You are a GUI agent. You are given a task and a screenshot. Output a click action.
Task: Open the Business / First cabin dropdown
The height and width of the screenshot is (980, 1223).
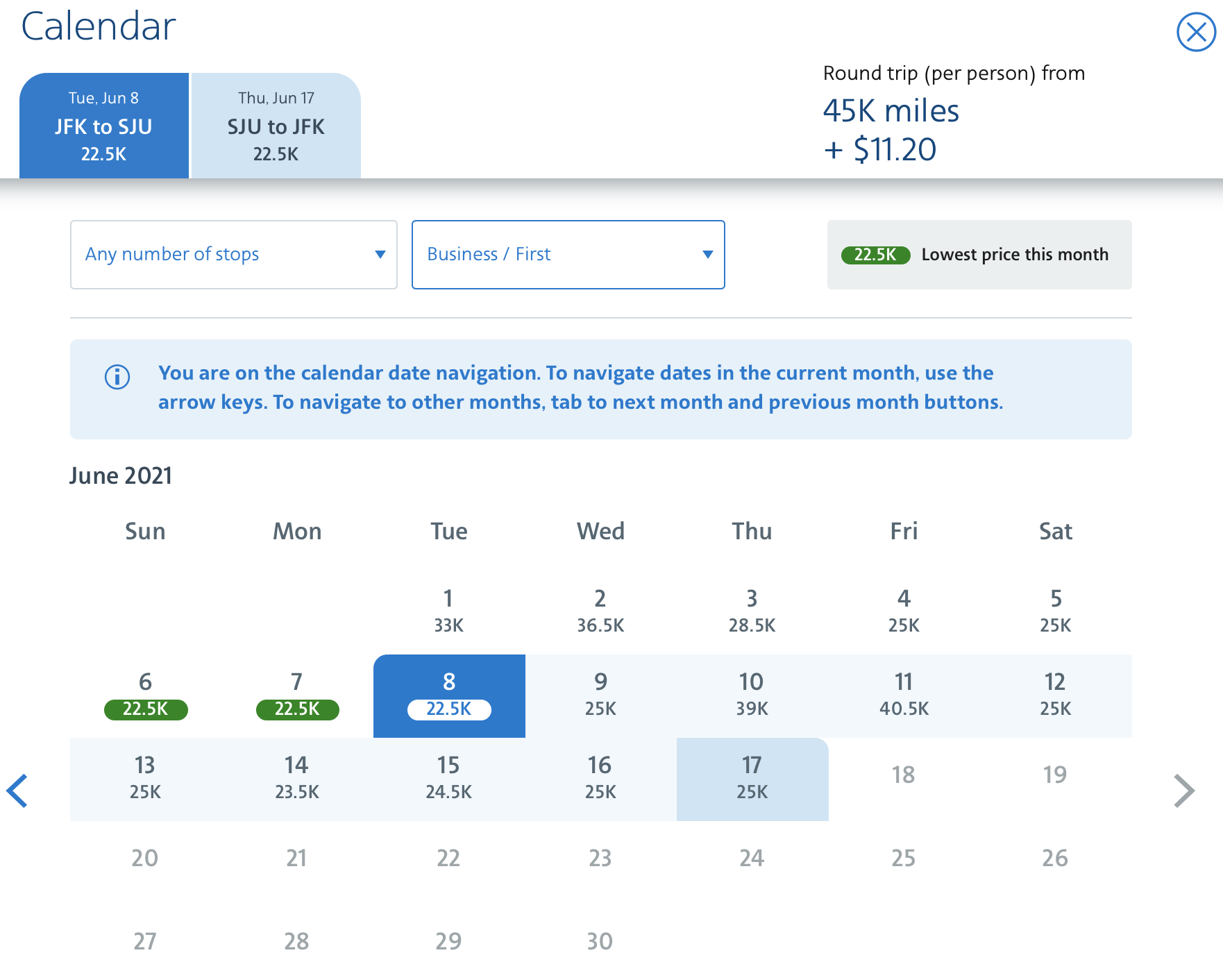tap(568, 255)
